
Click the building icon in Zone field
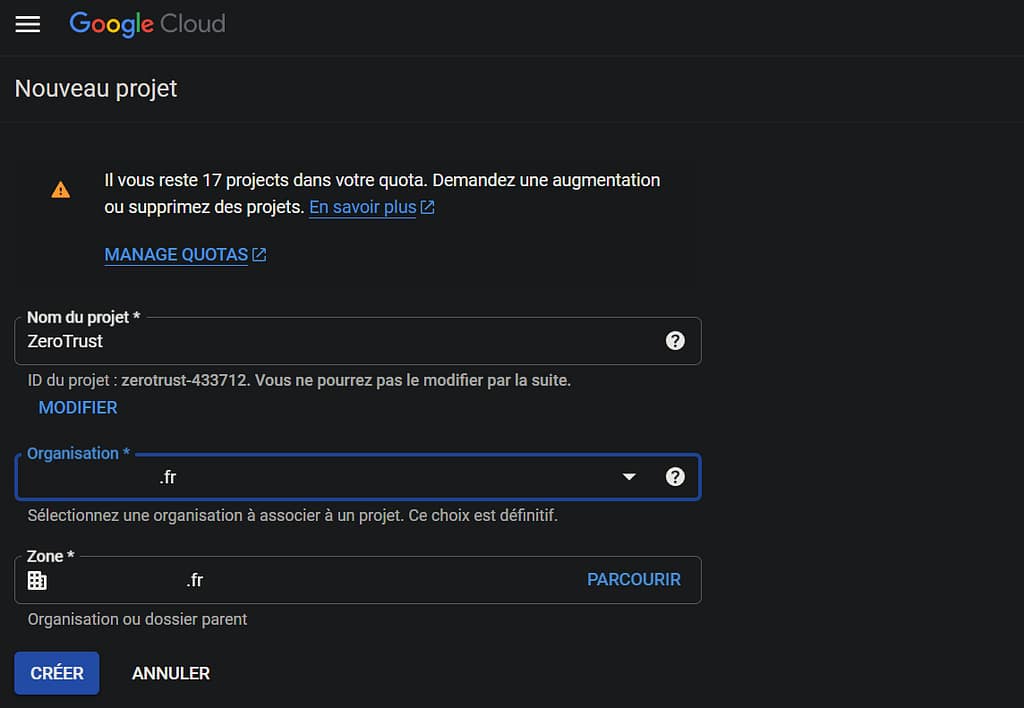pyautogui.click(x=37, y=580)
